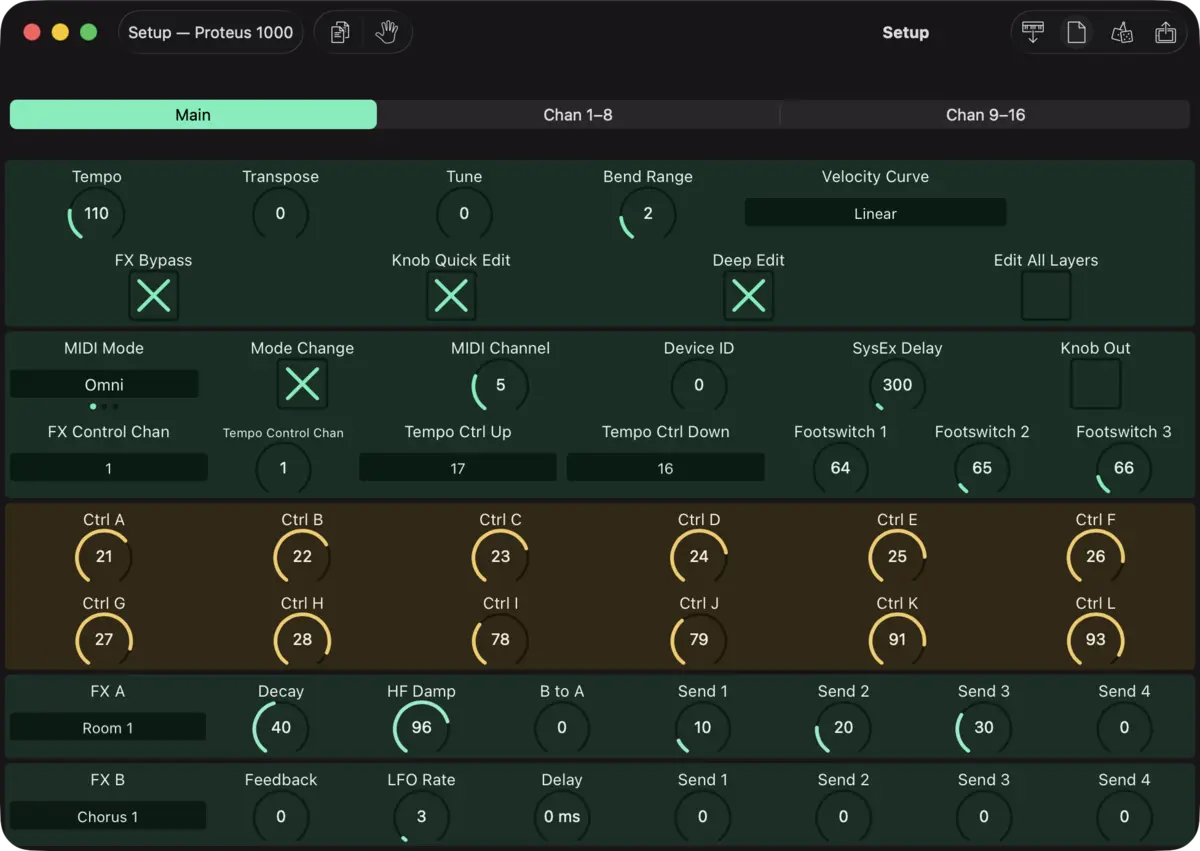Click the keyboard download-to-synth icon
The height and width of the screenshot is (851, 1200).
point(1033,33)
